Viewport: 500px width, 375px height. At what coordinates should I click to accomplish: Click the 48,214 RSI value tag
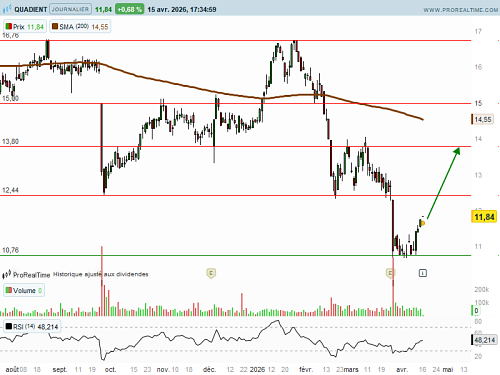(x=484, y=340)
